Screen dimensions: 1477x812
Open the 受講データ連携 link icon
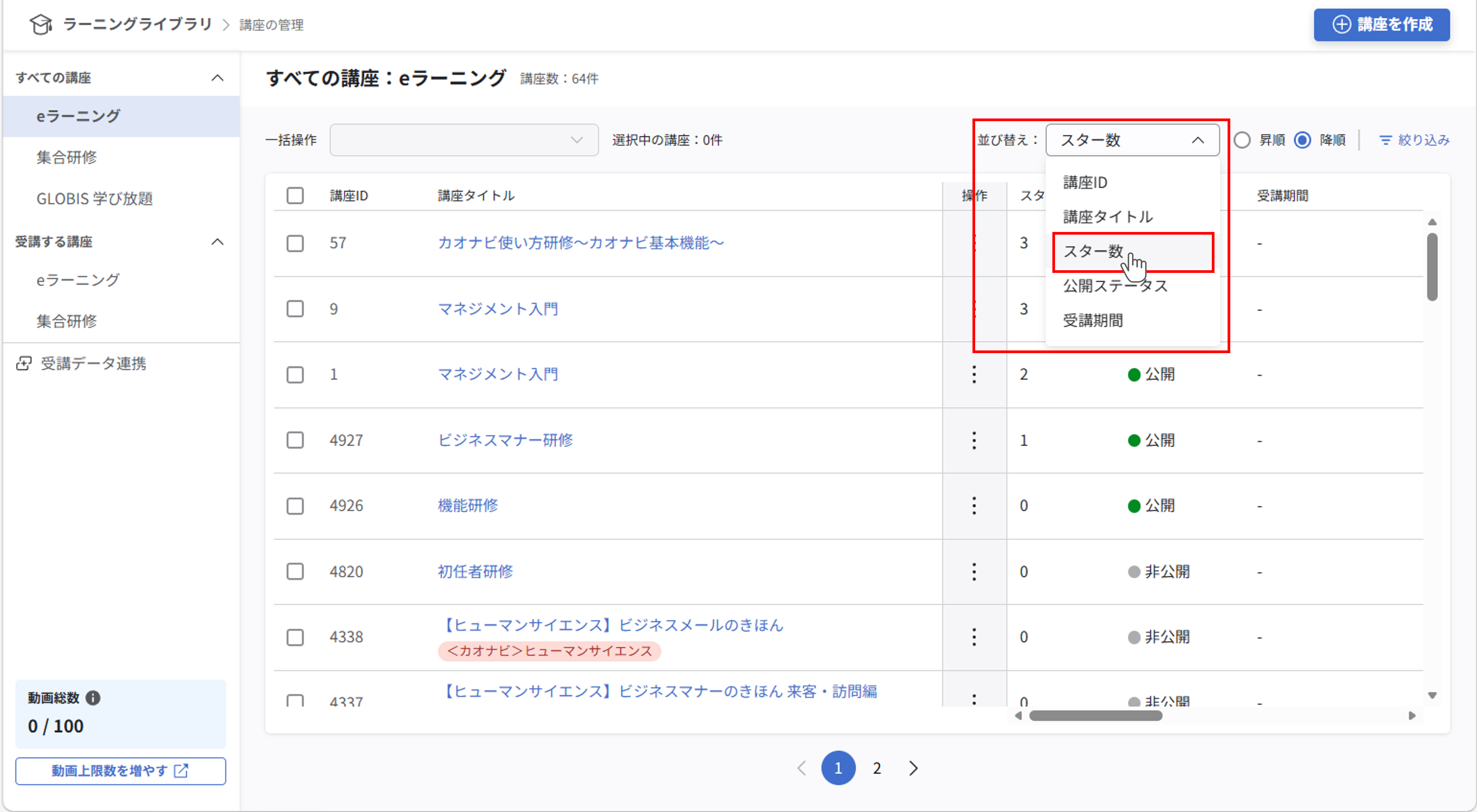coord(23,364)
